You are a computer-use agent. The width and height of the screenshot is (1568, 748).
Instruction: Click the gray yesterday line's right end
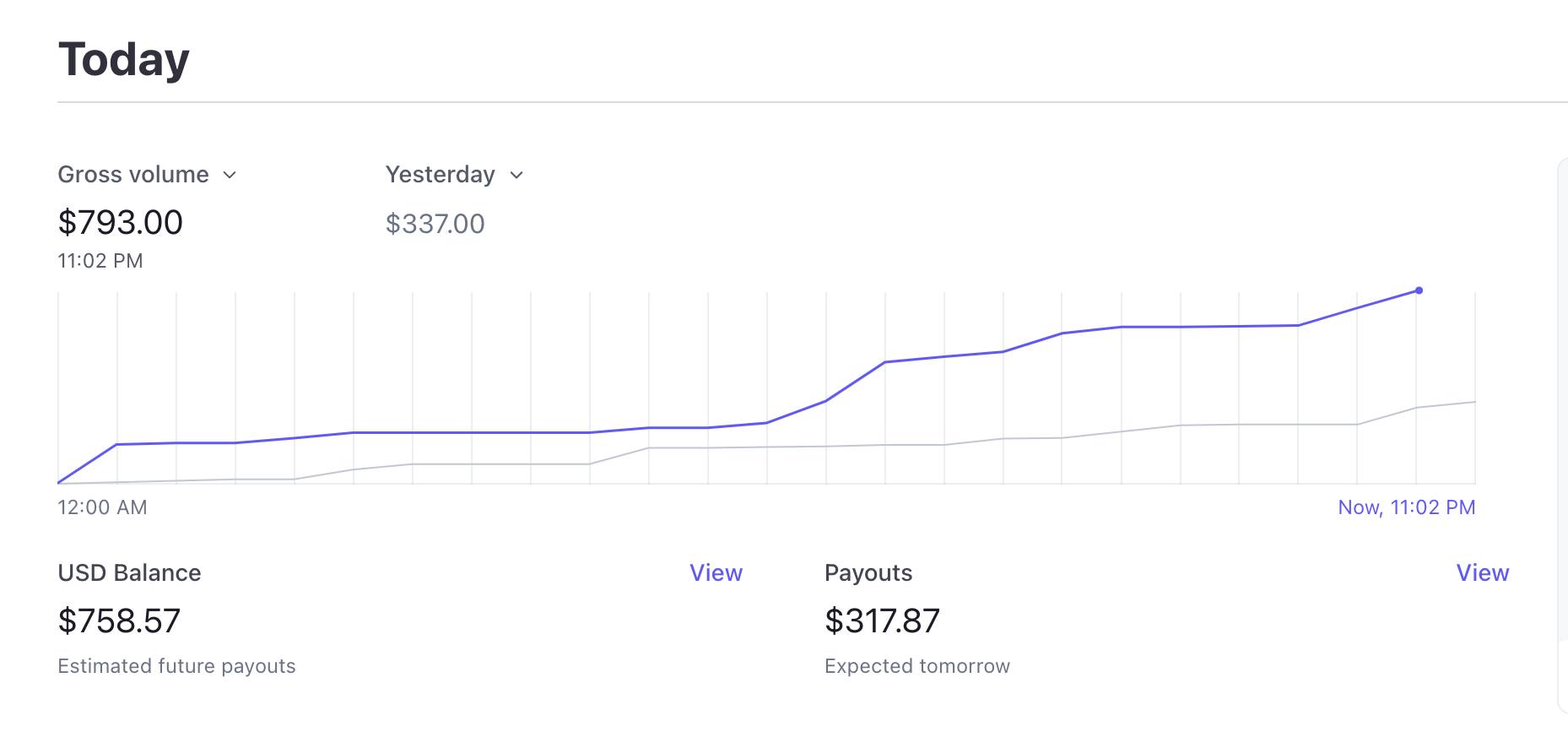click(x=1473, y=402)
